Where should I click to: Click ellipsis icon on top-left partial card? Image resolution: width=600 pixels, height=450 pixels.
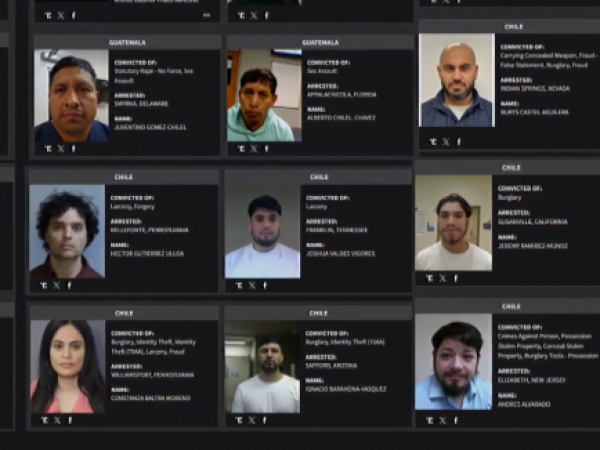tap(207, 15)
